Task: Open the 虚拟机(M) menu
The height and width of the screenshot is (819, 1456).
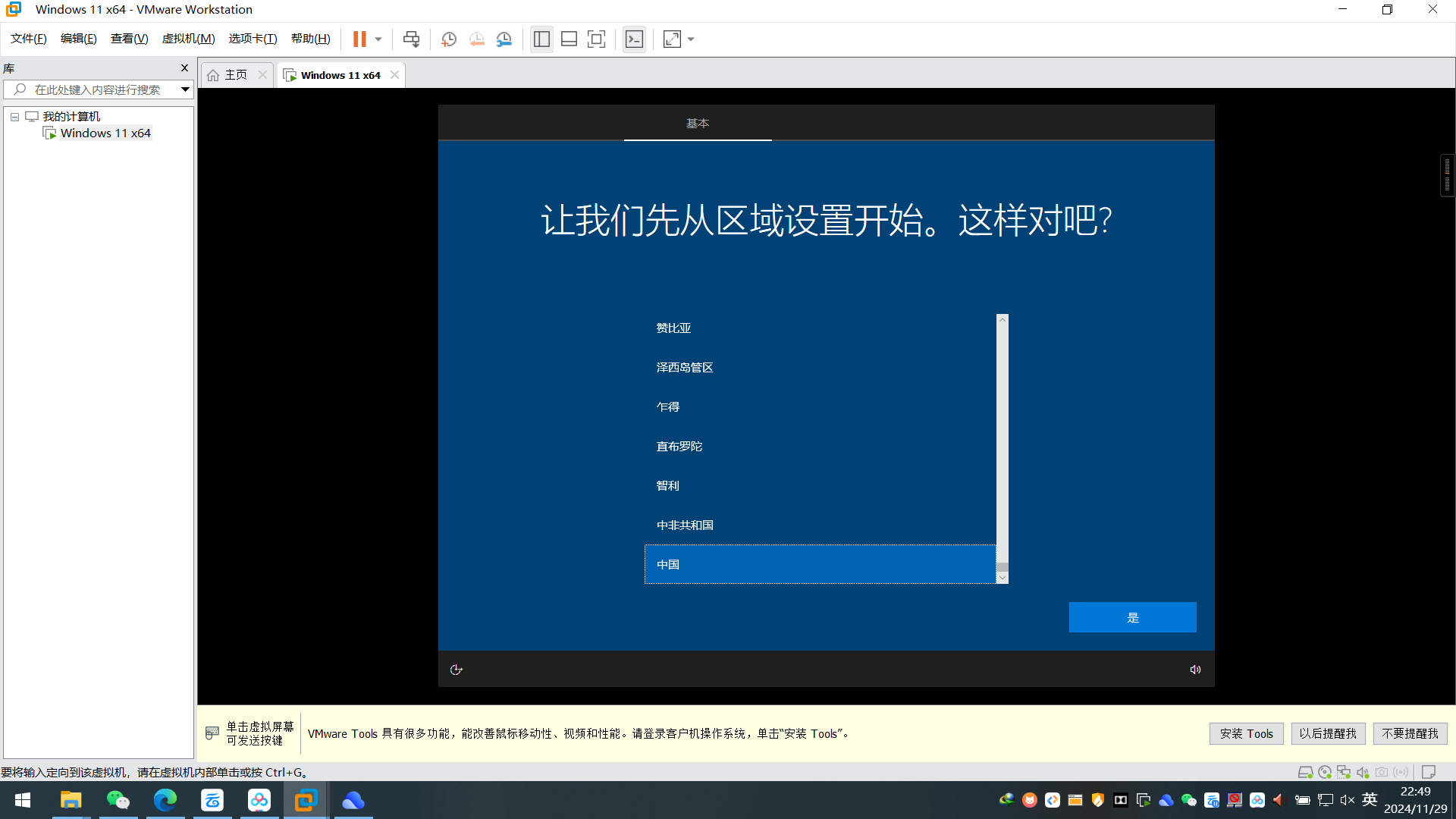Action: (x=189, y=39)
